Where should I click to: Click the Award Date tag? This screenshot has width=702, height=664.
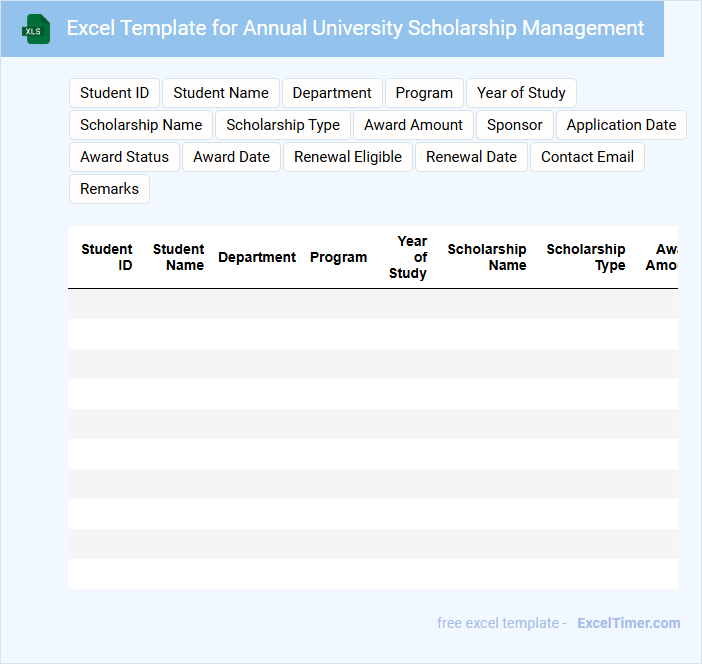pos(231,157)
